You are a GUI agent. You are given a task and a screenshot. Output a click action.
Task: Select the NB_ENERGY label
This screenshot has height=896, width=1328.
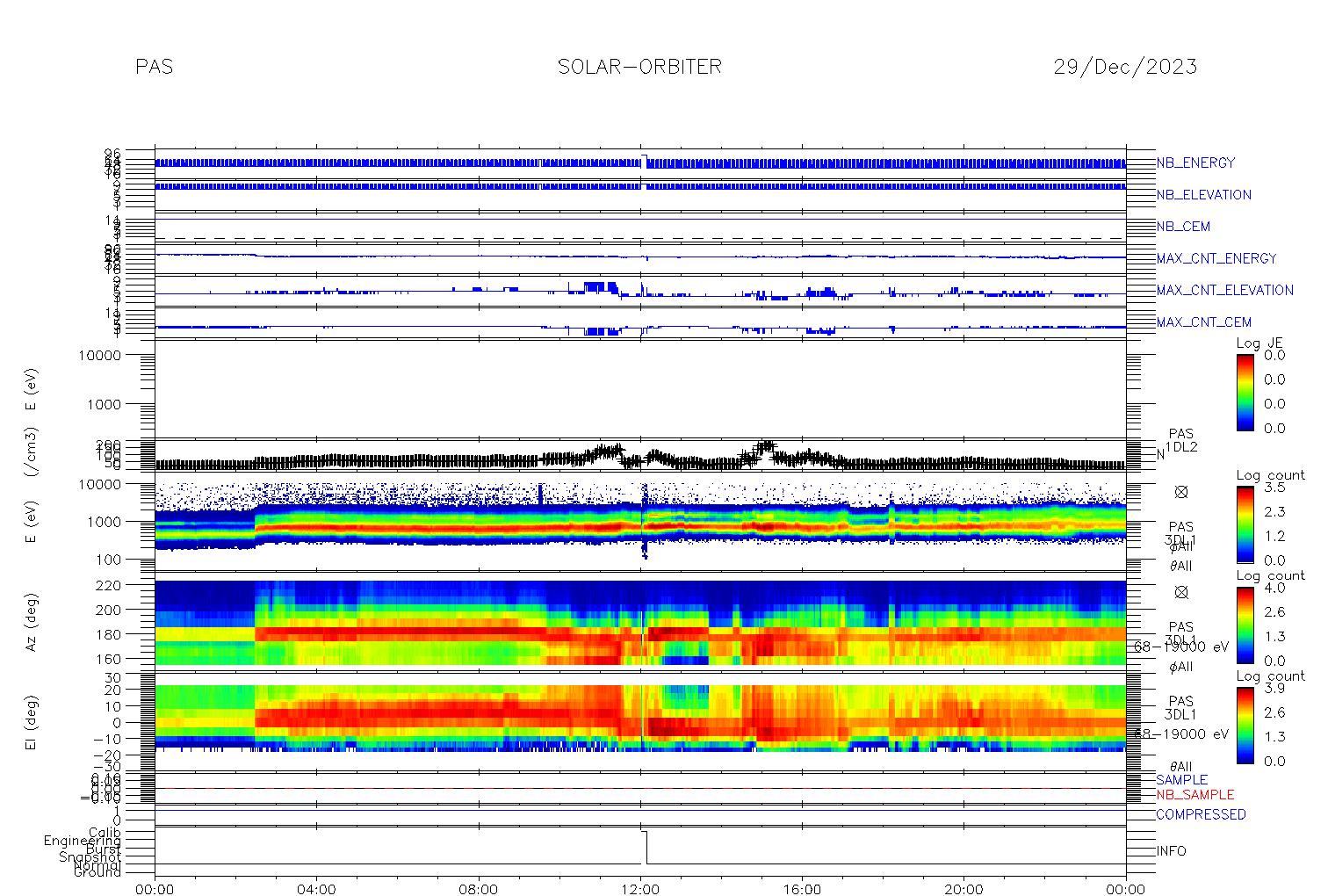click(x=1195, y=163)
